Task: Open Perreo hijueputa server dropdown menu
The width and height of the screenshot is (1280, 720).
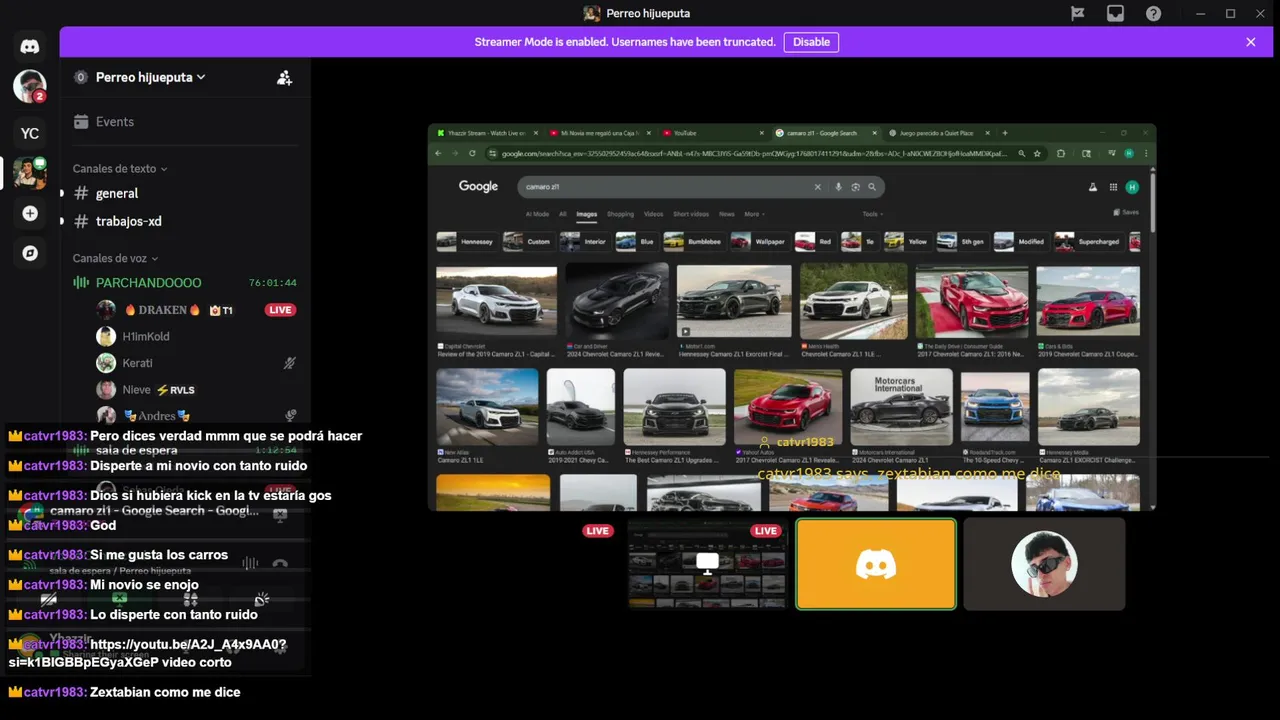Action: point(150,77)
